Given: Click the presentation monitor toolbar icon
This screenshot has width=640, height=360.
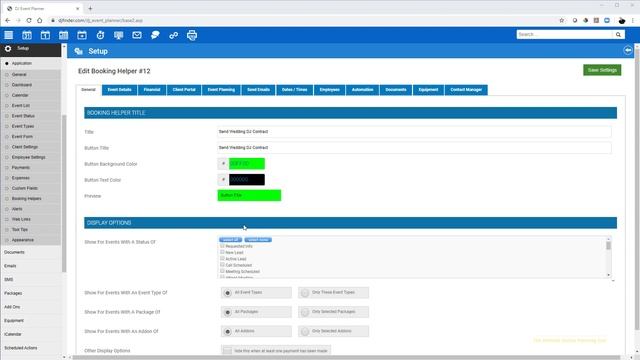Looking at the screenshot, I should coord(119,35).
